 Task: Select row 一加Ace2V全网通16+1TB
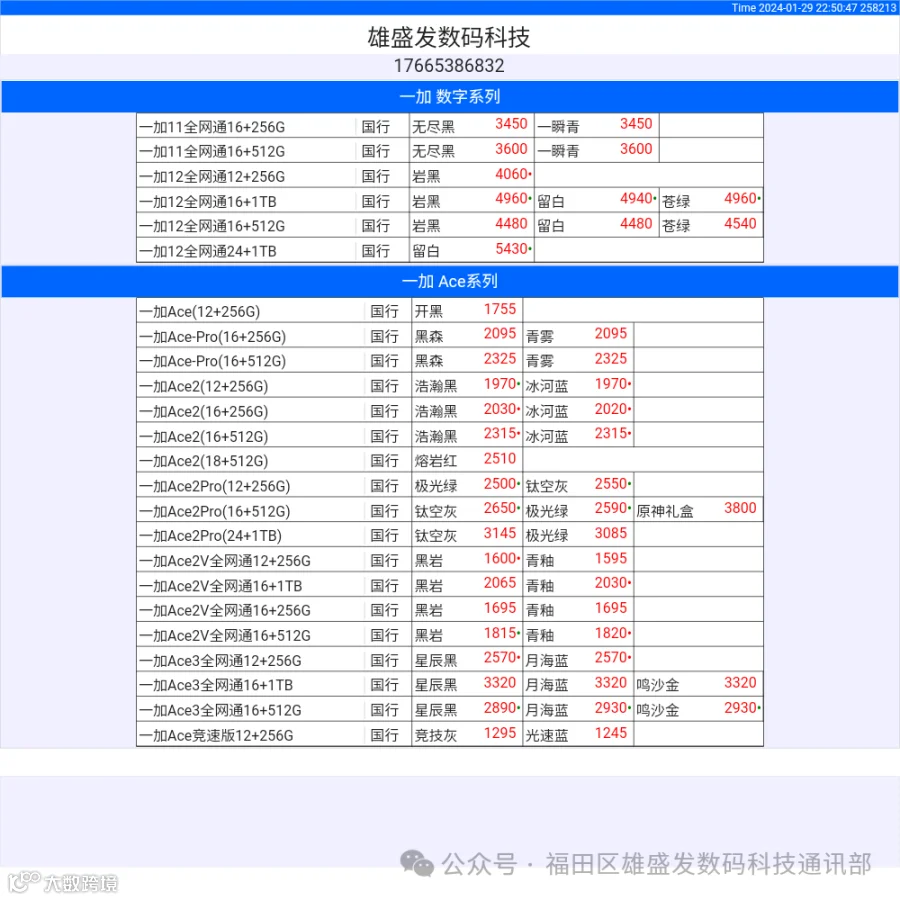click(x=450, y=585)
